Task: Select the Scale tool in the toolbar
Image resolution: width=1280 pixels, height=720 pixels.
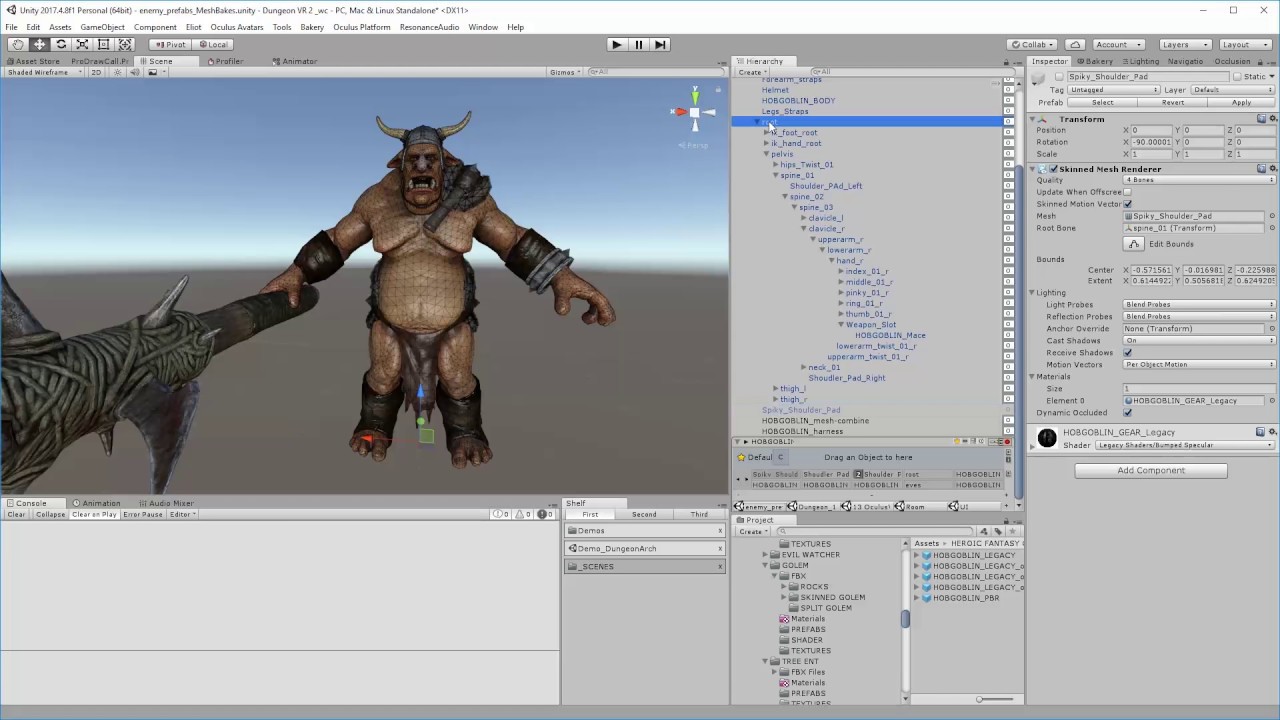Action: click(x=82, y=44)
